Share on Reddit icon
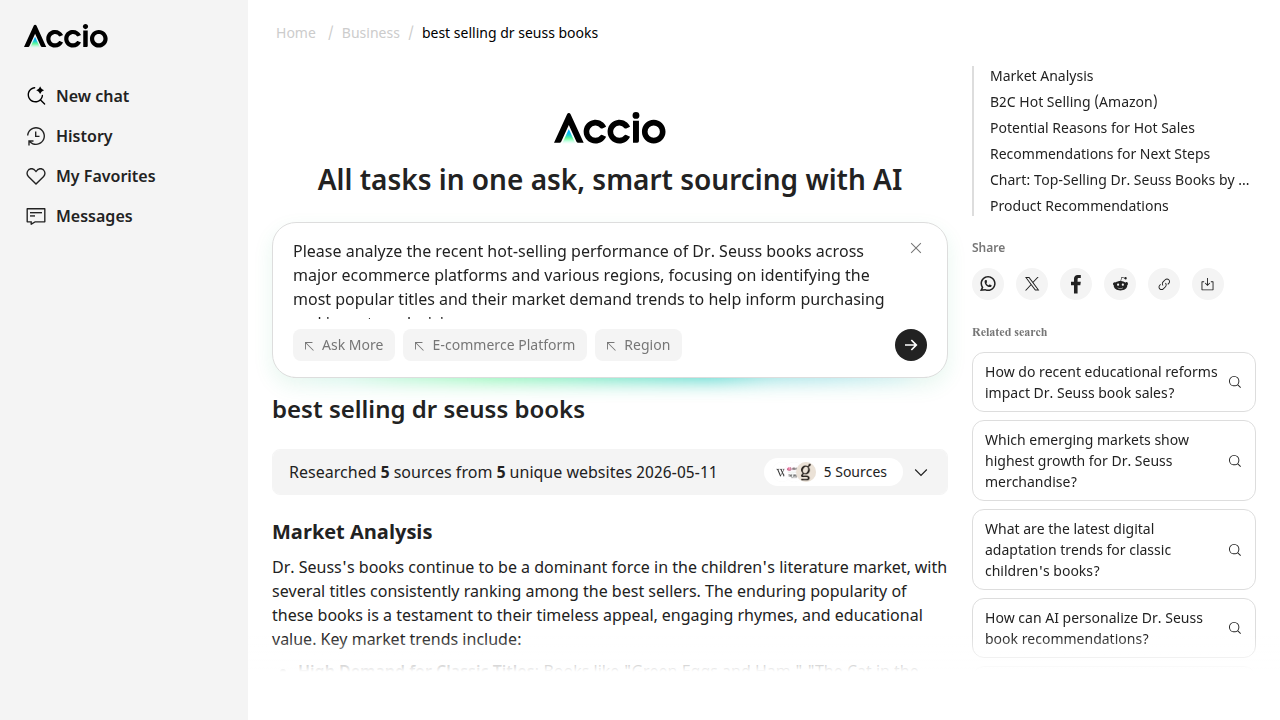The image size is (1280, 720). (x=1120, y=284)
